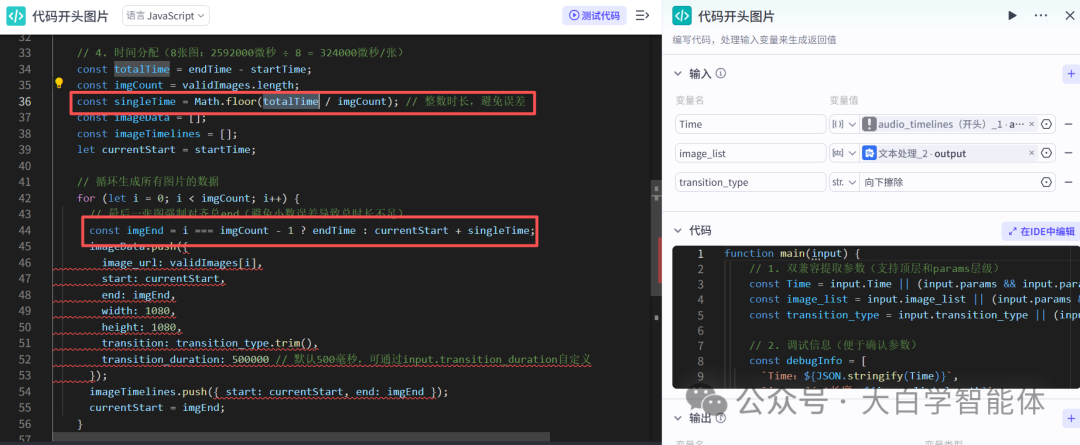Click the 变量值 column header label
The width and height of the screenshot is (1080, 445).
tap(844, 100)
